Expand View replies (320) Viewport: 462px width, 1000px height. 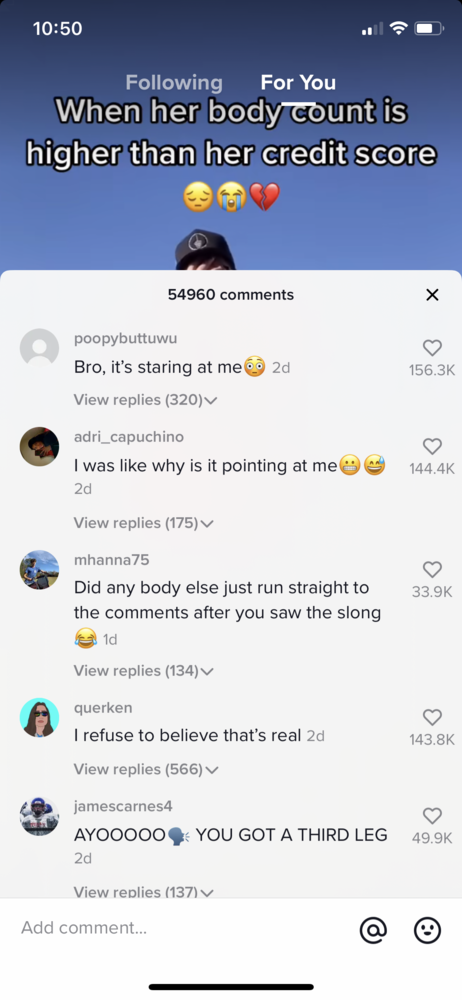click(x=145, y=400)
